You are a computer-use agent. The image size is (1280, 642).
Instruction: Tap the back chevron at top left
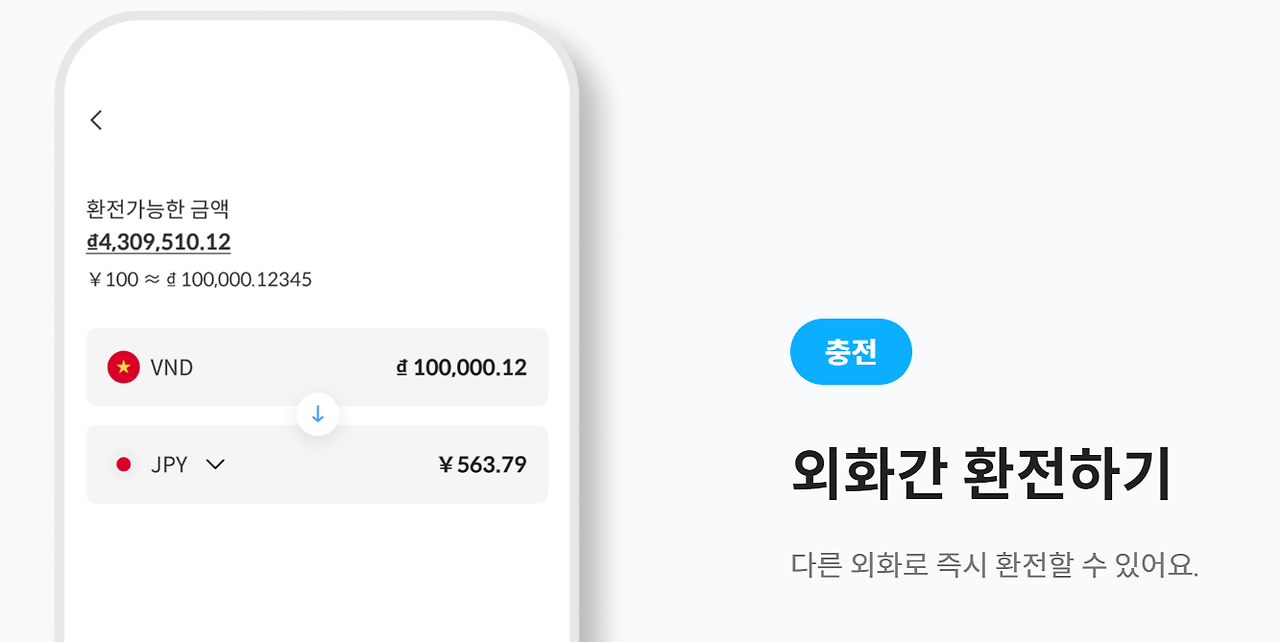point(96,119)
